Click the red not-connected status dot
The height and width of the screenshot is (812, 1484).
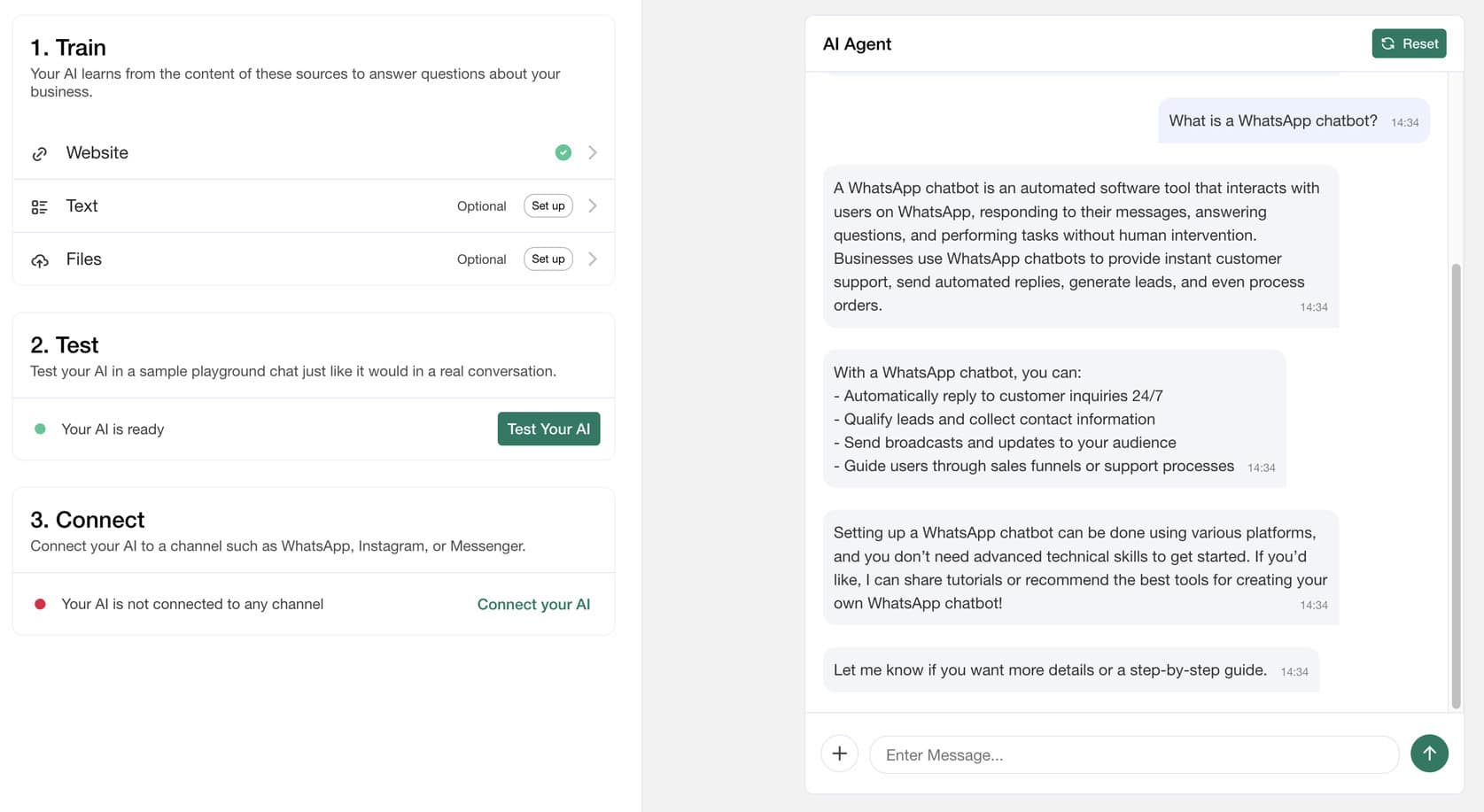coord(40,604)
